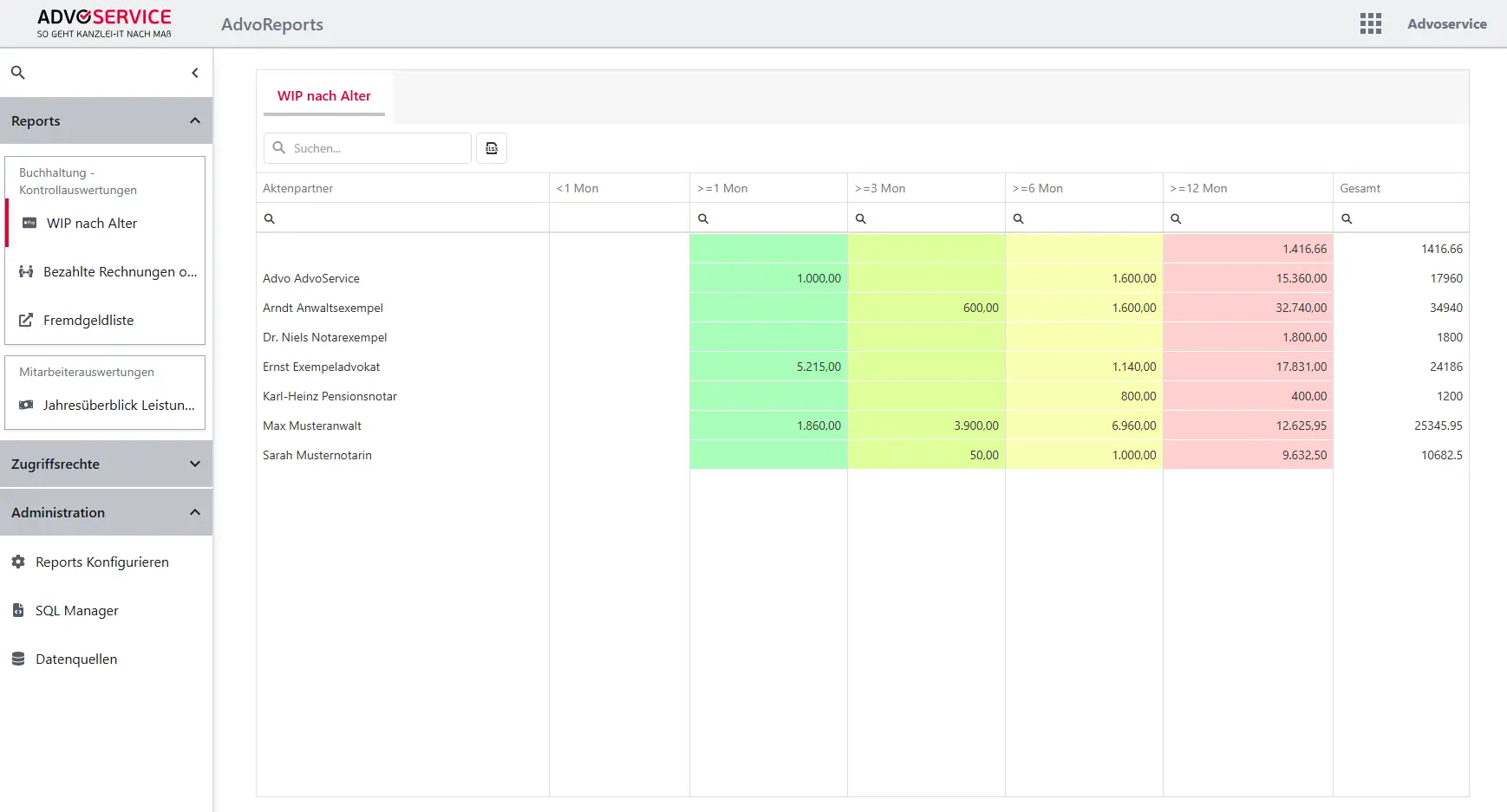The width and height of the screenshot is (1507, 812).
Task: Click the gear icon next to Reports Konfigurieren
Action: click(x=17, y=562)
